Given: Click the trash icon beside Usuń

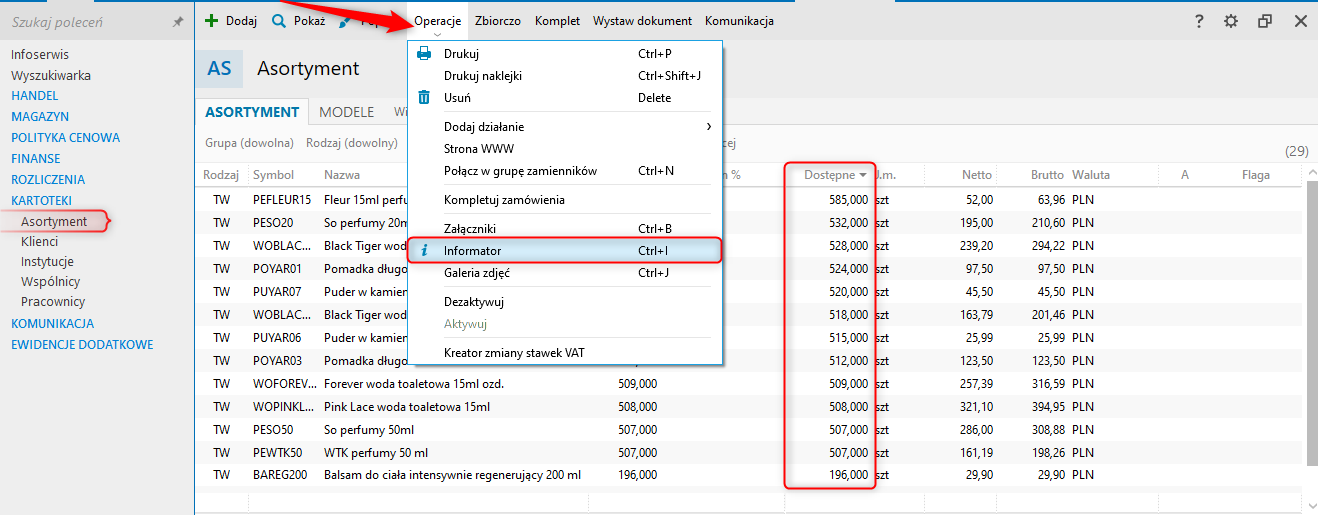Looking at the screenshot, I should pyautogui.click(x=424, y=97).
